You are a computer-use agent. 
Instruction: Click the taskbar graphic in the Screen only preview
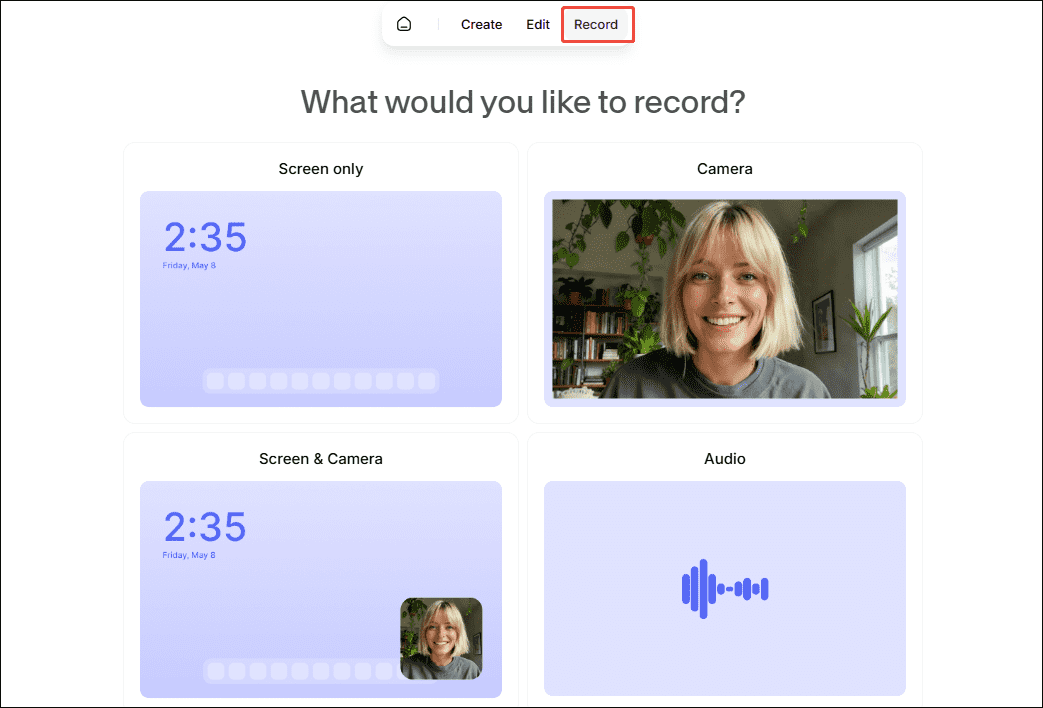pyautogui.click(x=320, y=381)
